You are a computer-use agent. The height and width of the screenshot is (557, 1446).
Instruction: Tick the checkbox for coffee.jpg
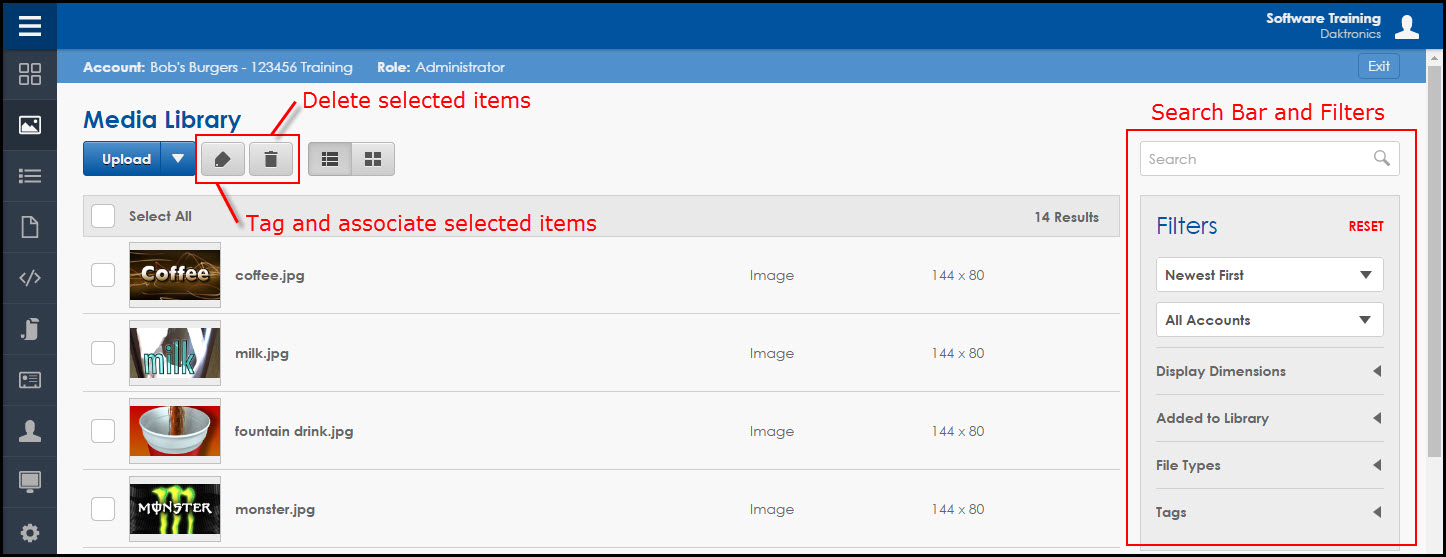(x=103, y=275)
